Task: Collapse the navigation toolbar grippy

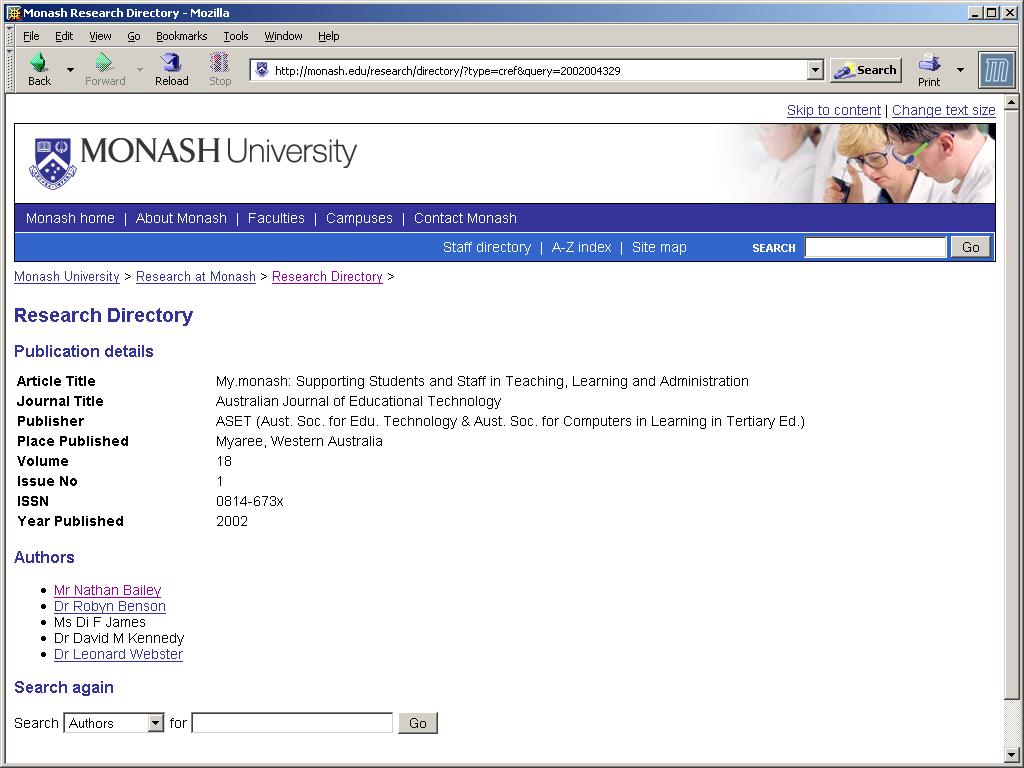Action: click(9, 70)
